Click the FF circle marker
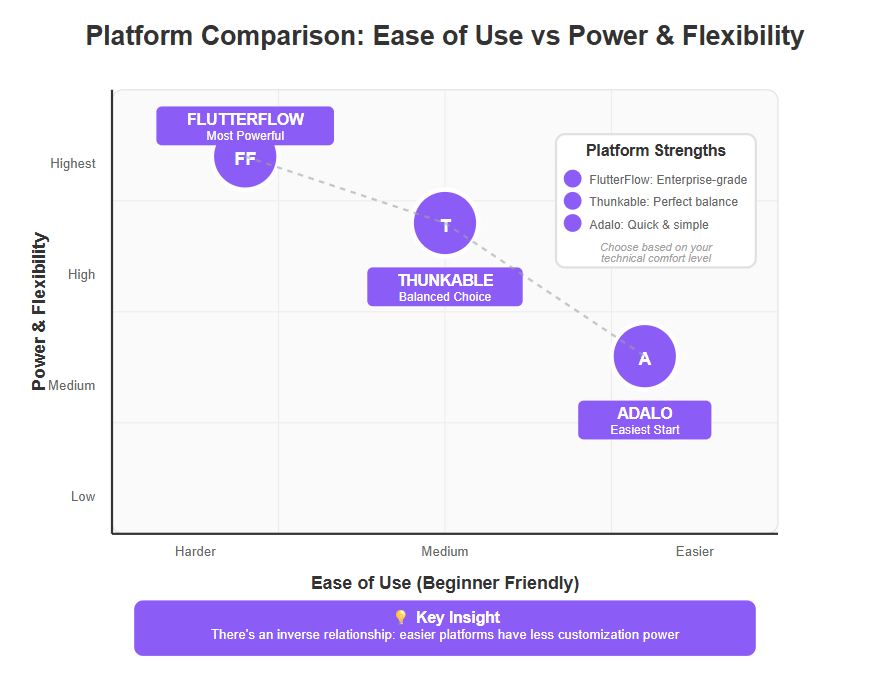The width and height of the screenshot is (881, 684). (x=245, y=157)
